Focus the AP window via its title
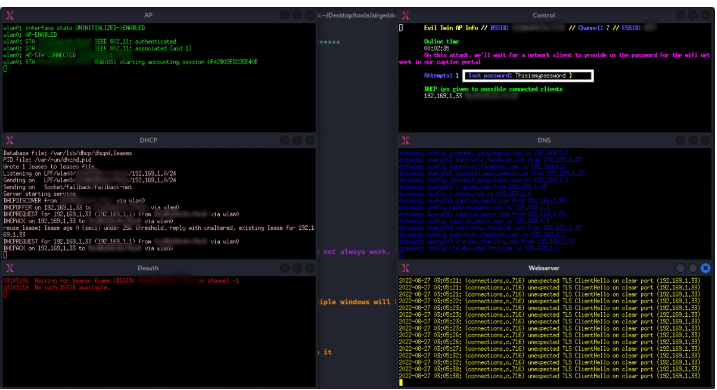Viewport: 717px width, 390px height. coord(148,16)
